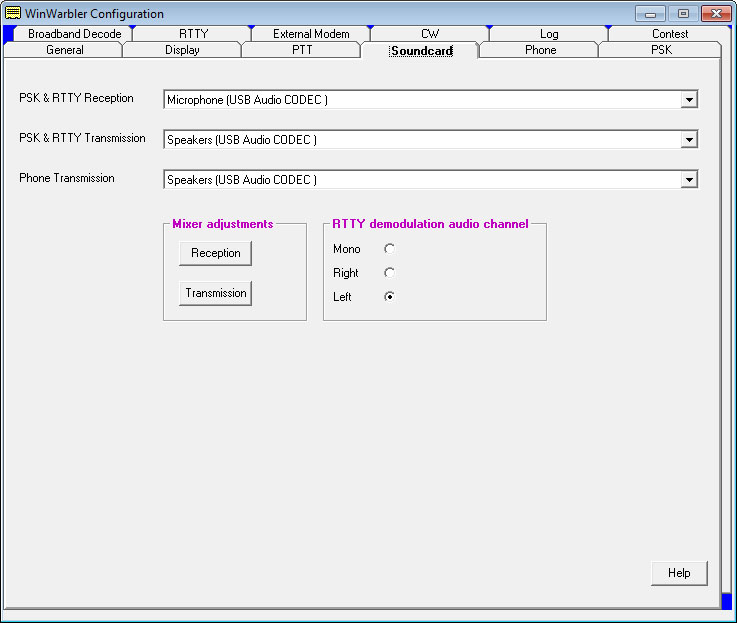Screen dimensions: 737x623
Task: Switch to the Phone tab
Action: click(541, 50)
